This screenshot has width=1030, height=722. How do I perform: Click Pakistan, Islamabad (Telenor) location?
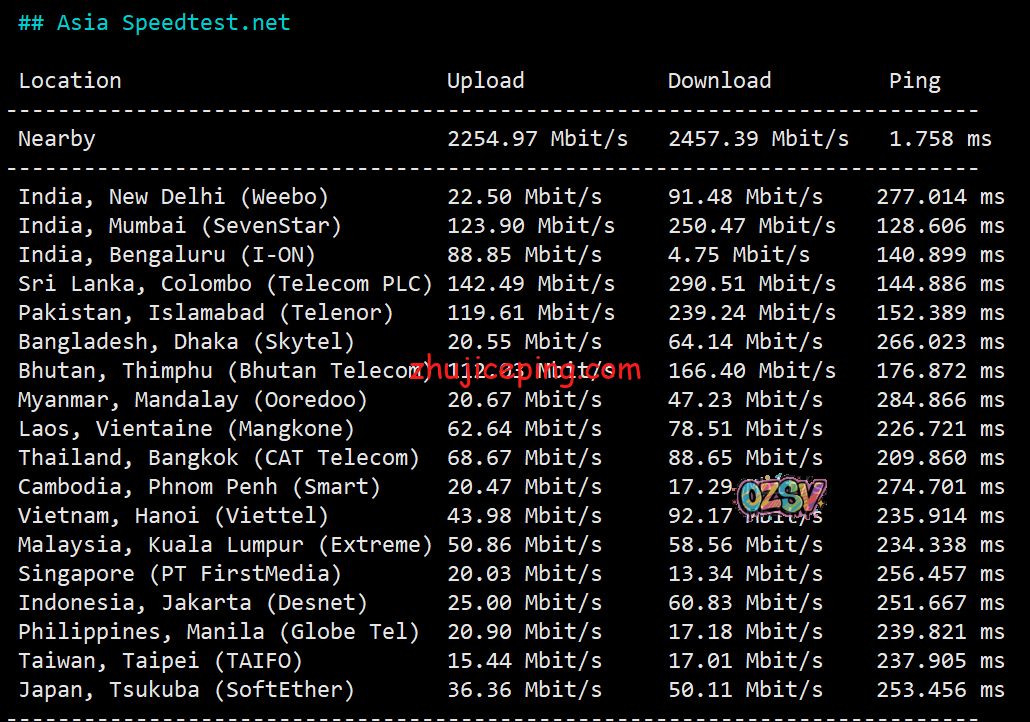click(206, 313)
